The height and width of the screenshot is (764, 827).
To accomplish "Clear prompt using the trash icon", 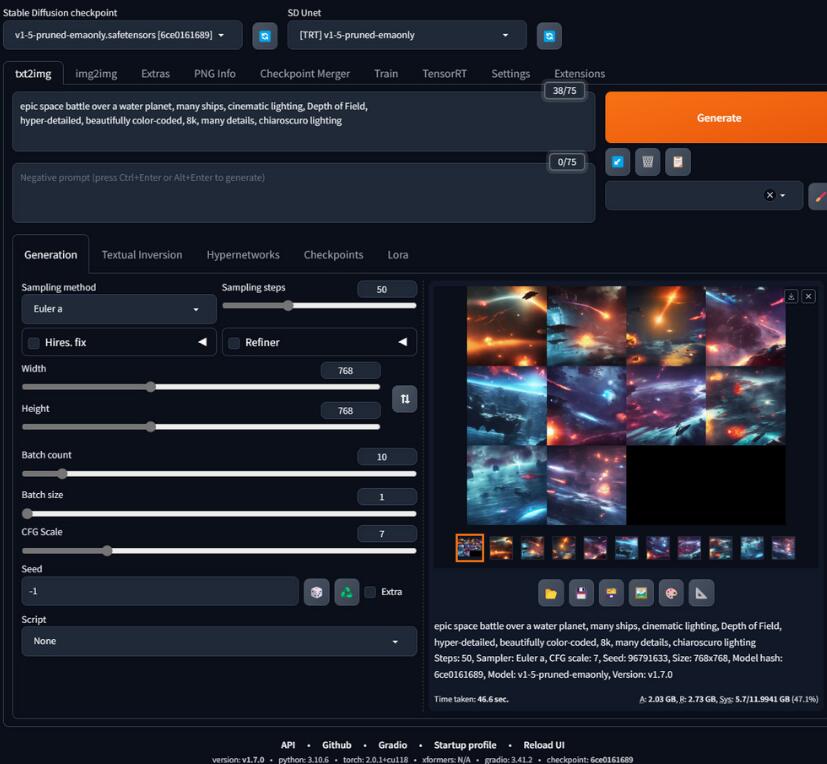I will click(x=647, y=162).
